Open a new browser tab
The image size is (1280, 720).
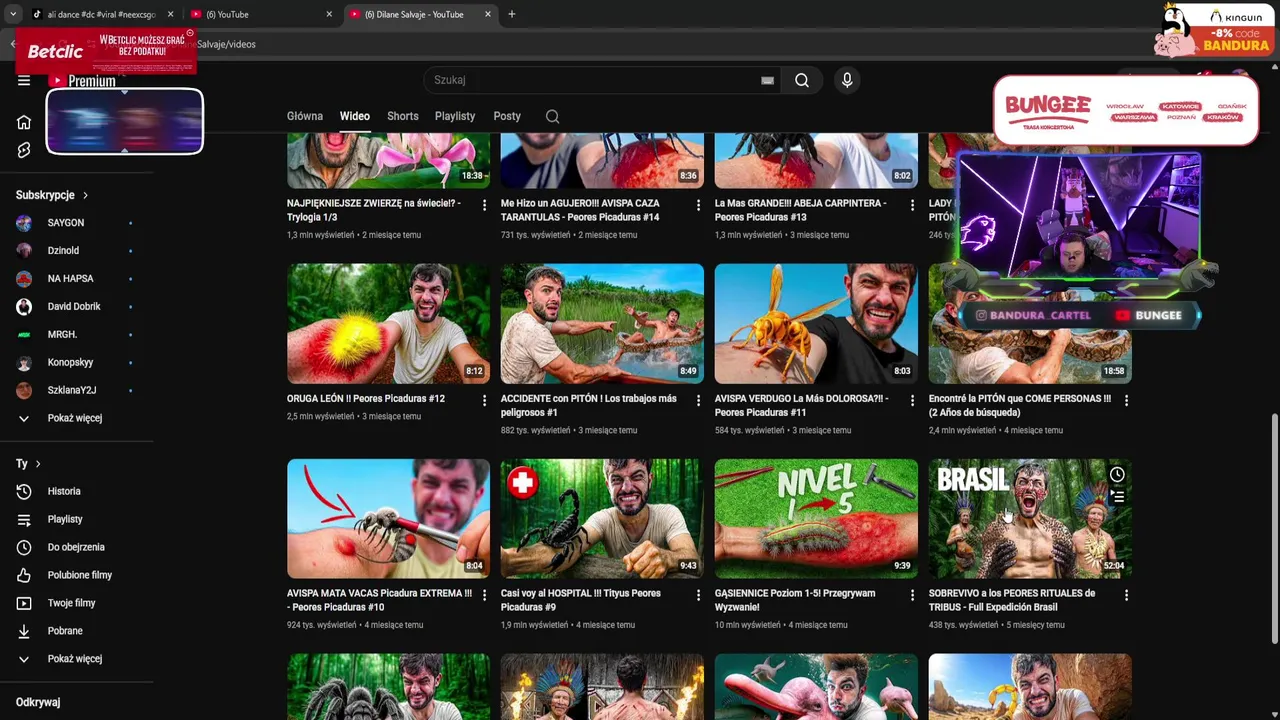512,14
